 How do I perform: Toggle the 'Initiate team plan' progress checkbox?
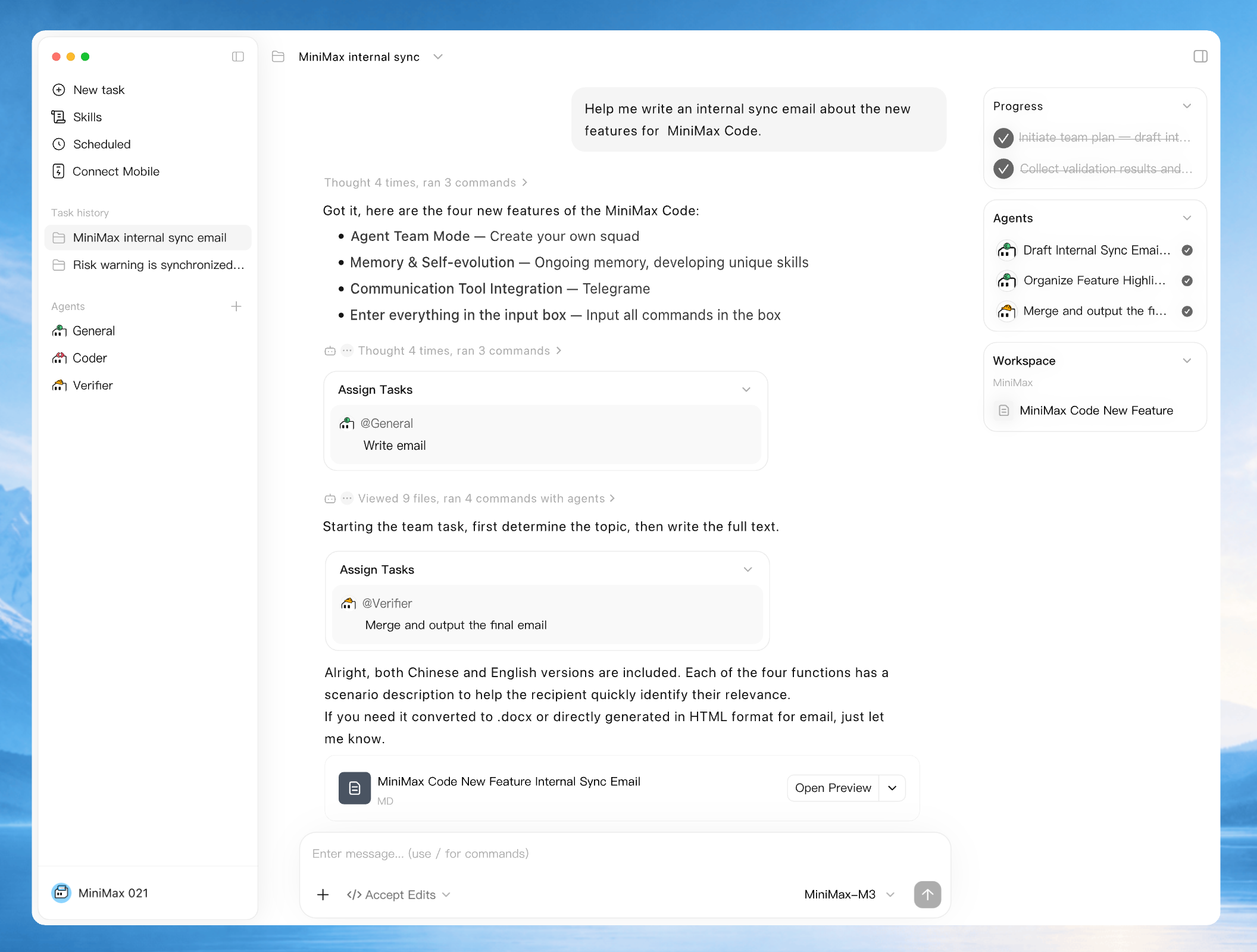coord(1003,137)
